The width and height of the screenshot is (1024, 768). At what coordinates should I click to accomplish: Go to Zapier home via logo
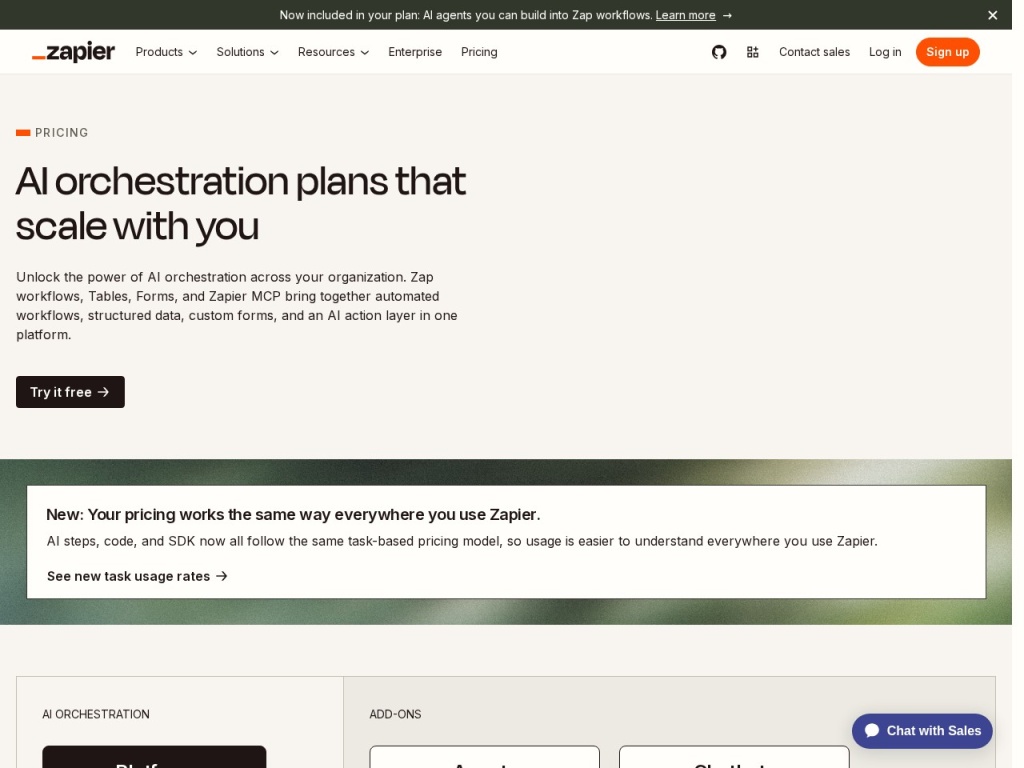click(74, 52)
